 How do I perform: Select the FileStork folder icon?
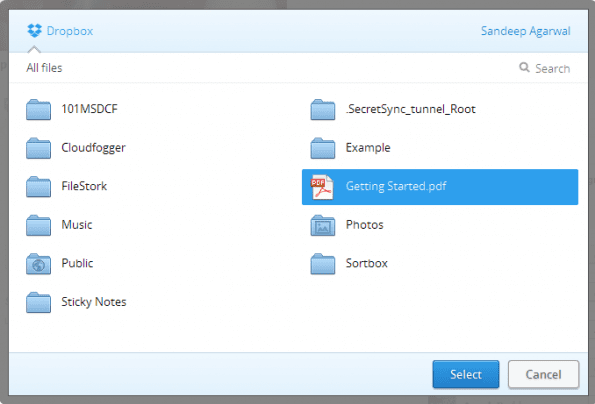coord(38,187)
